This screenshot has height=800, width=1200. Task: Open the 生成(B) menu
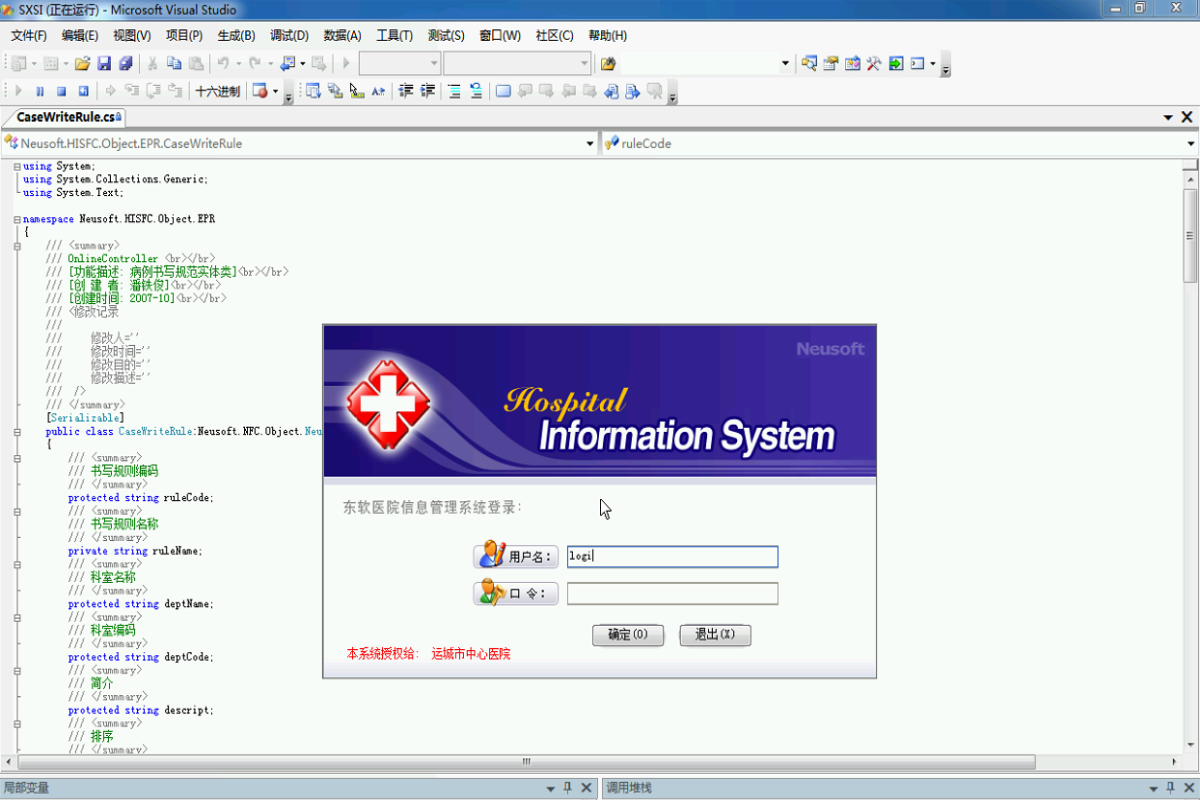(237, 35)
